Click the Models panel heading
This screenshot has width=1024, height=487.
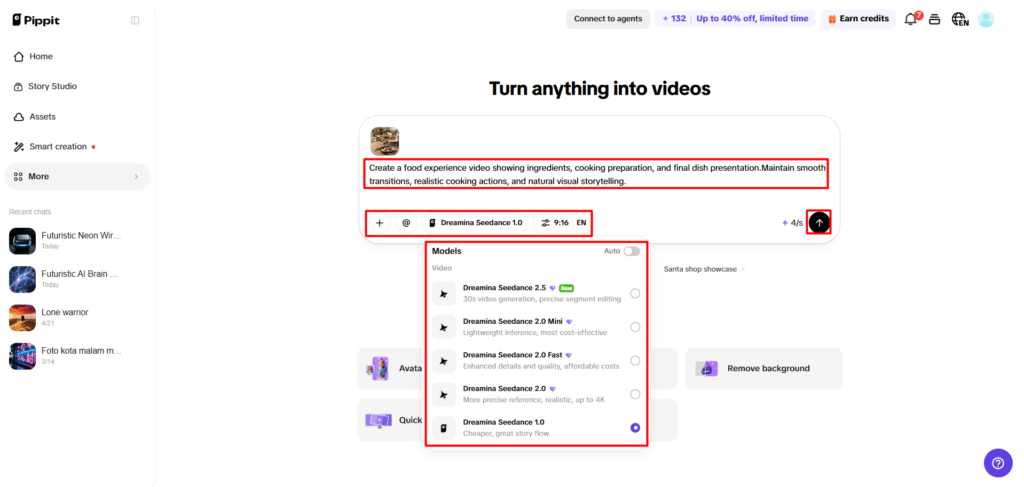447,251
